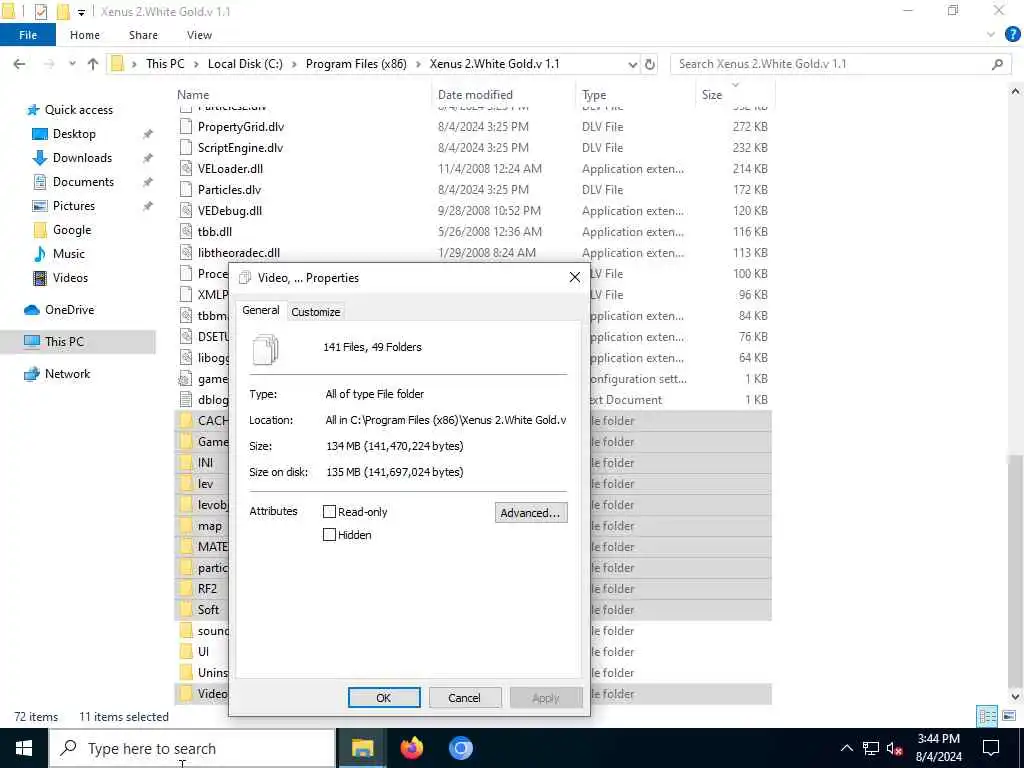Click the network tray icon
The height and width of the screenshot is (768, 1024).
click(x=871, y=748)
